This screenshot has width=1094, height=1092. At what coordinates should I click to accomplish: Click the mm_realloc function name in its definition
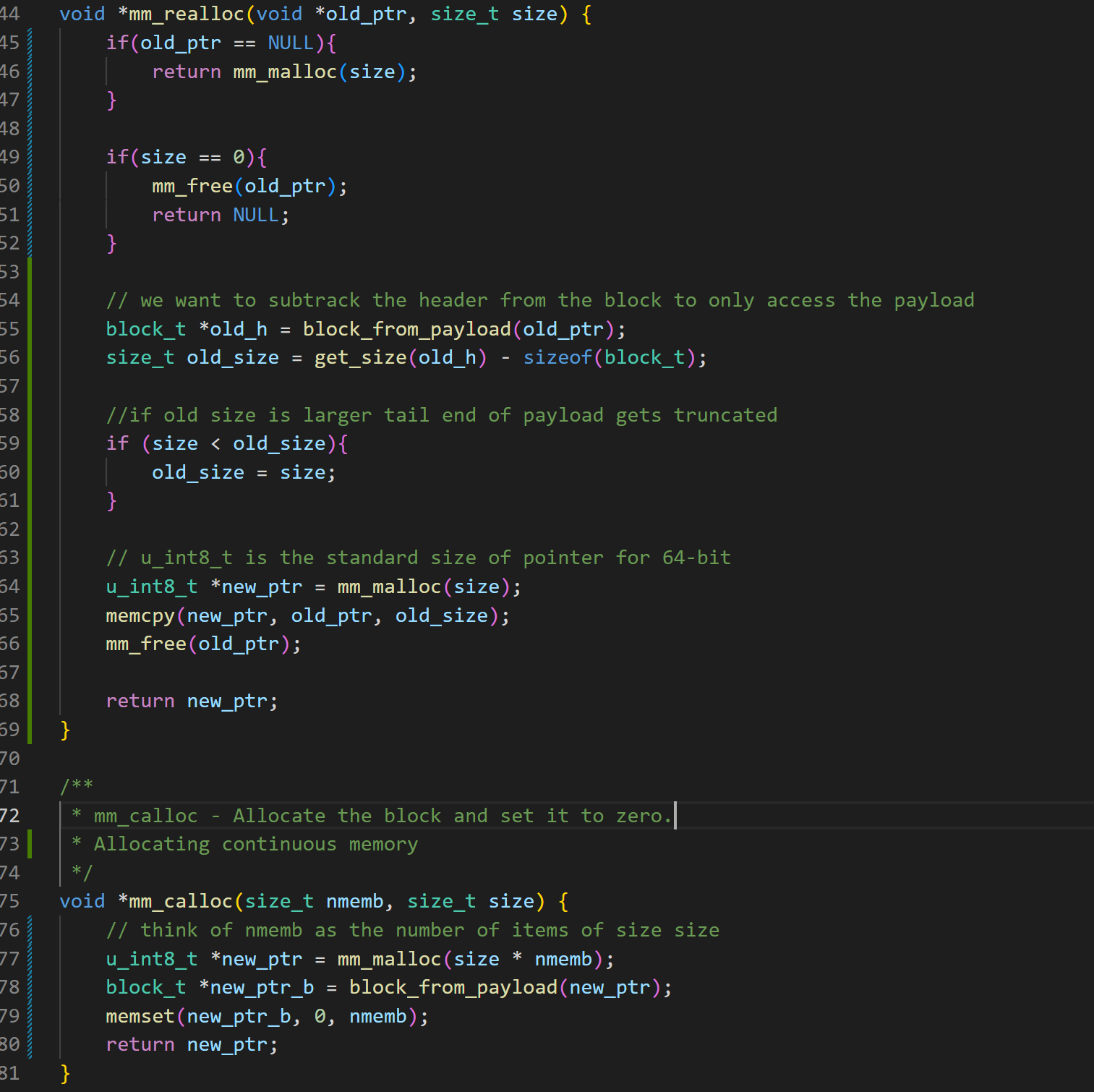coord(186,14)
